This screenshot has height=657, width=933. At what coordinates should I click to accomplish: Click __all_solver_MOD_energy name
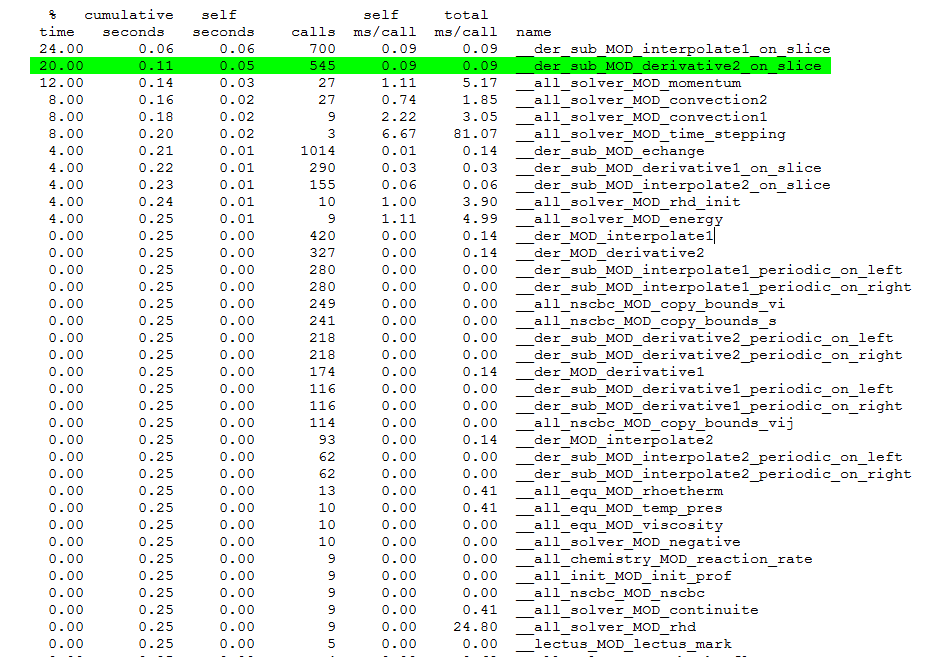pyautogui.click(x=619, y=219)
